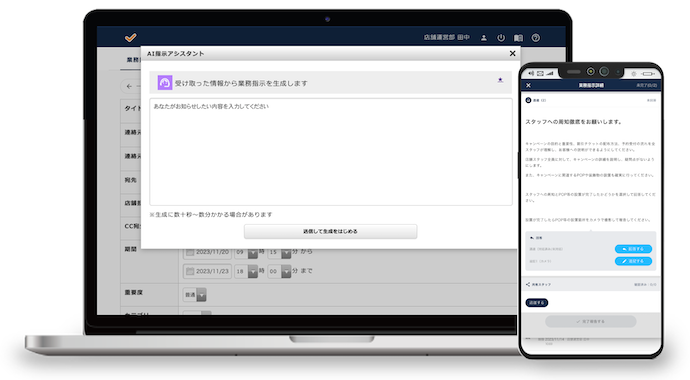Click the power logout icon
Screen dimensions: 690x380
pyautogui.click(x=501, y=38)
